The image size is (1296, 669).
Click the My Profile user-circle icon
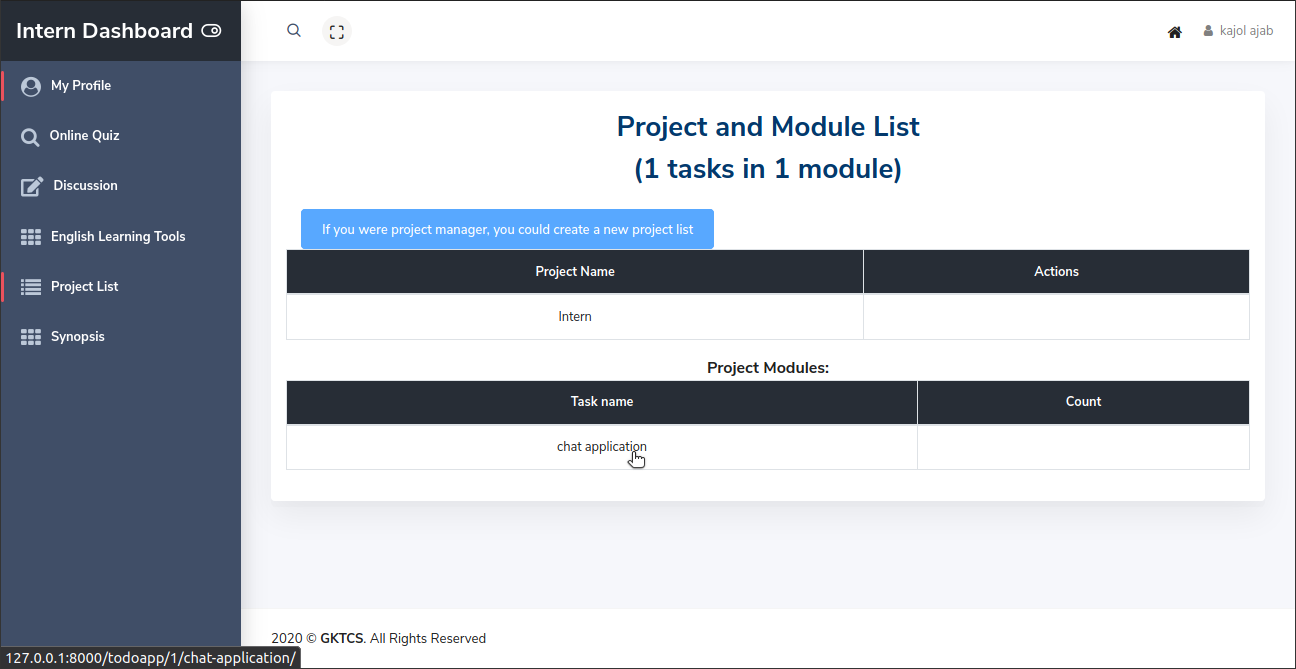point(31,86)
